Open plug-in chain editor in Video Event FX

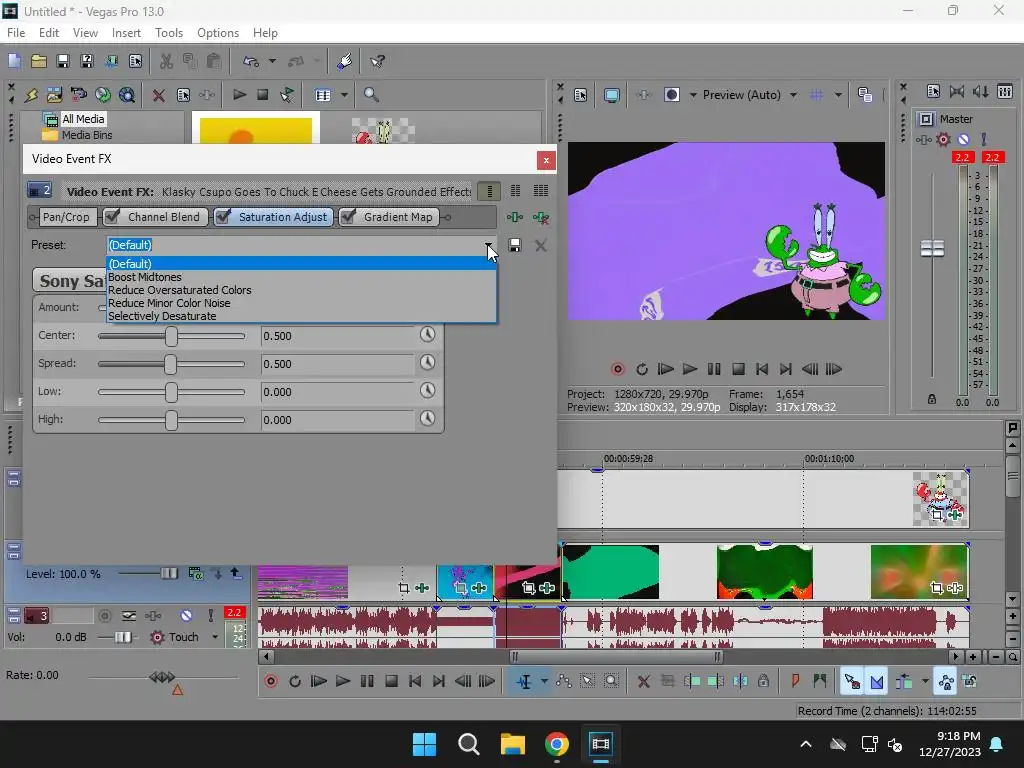coord(515,217)
